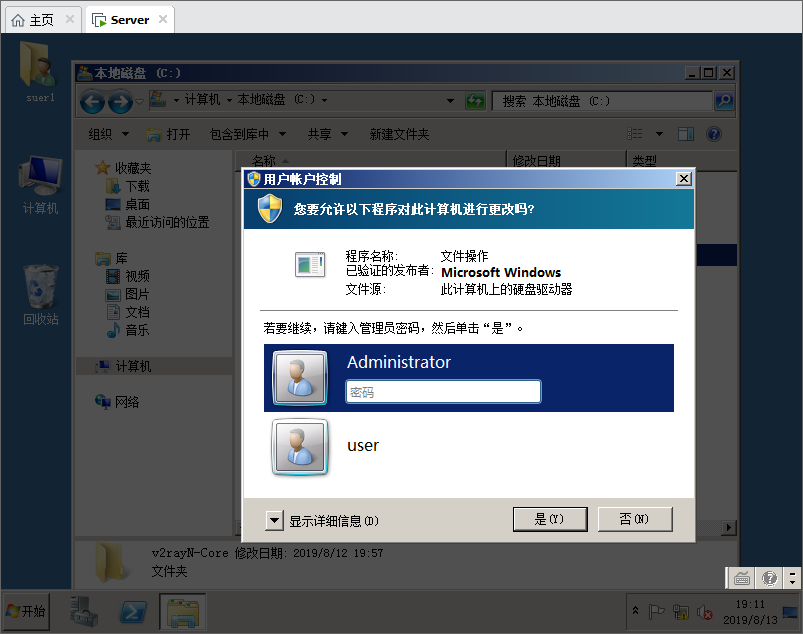This screenshot has width=803, height=634.
Task: Open PowerShell from the taskbar
Action: [133, 611]
